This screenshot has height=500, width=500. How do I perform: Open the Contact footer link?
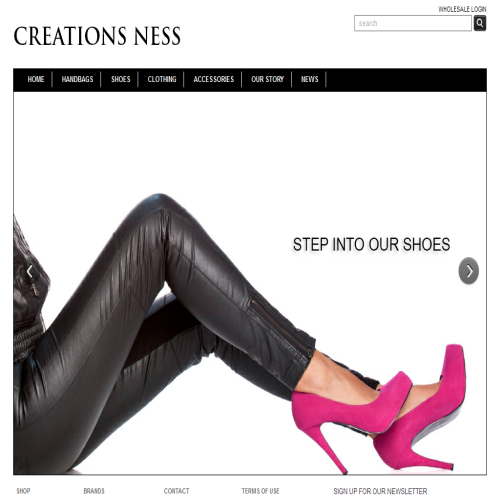click(176, 491)
